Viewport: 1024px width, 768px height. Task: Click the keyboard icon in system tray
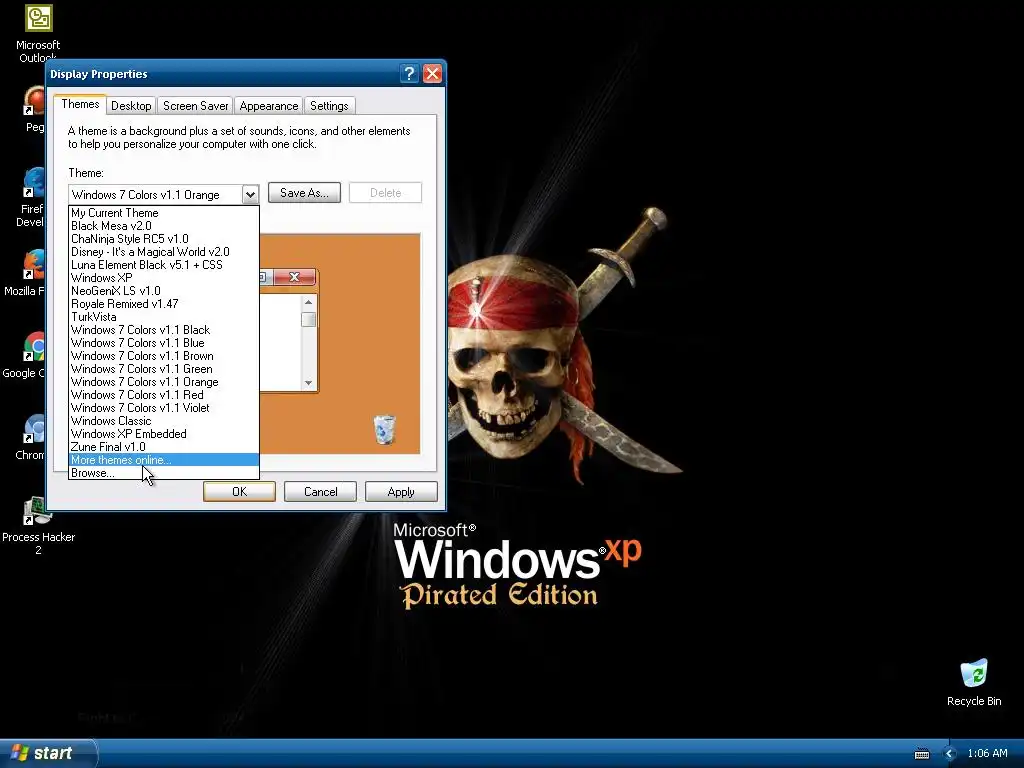click(x=921, y=754)
